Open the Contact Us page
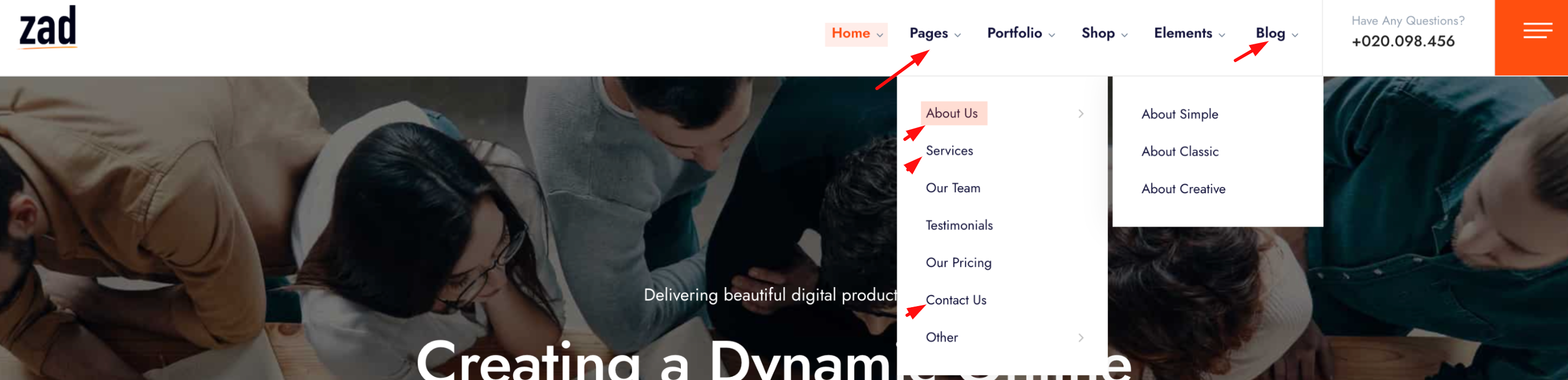This screenshot has height=380, width=1568. tap(956, 300)
